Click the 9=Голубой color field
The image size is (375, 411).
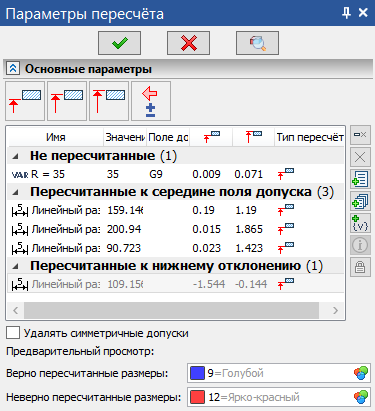click(279, 373)
